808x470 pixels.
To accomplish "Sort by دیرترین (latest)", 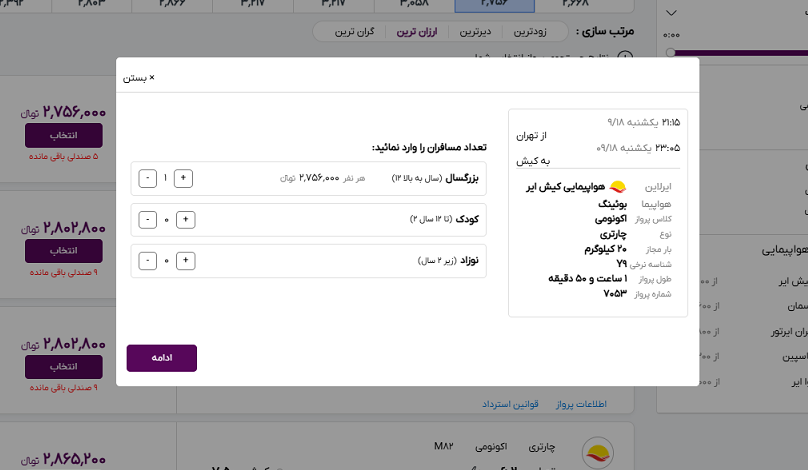I will tap(475, 31).
